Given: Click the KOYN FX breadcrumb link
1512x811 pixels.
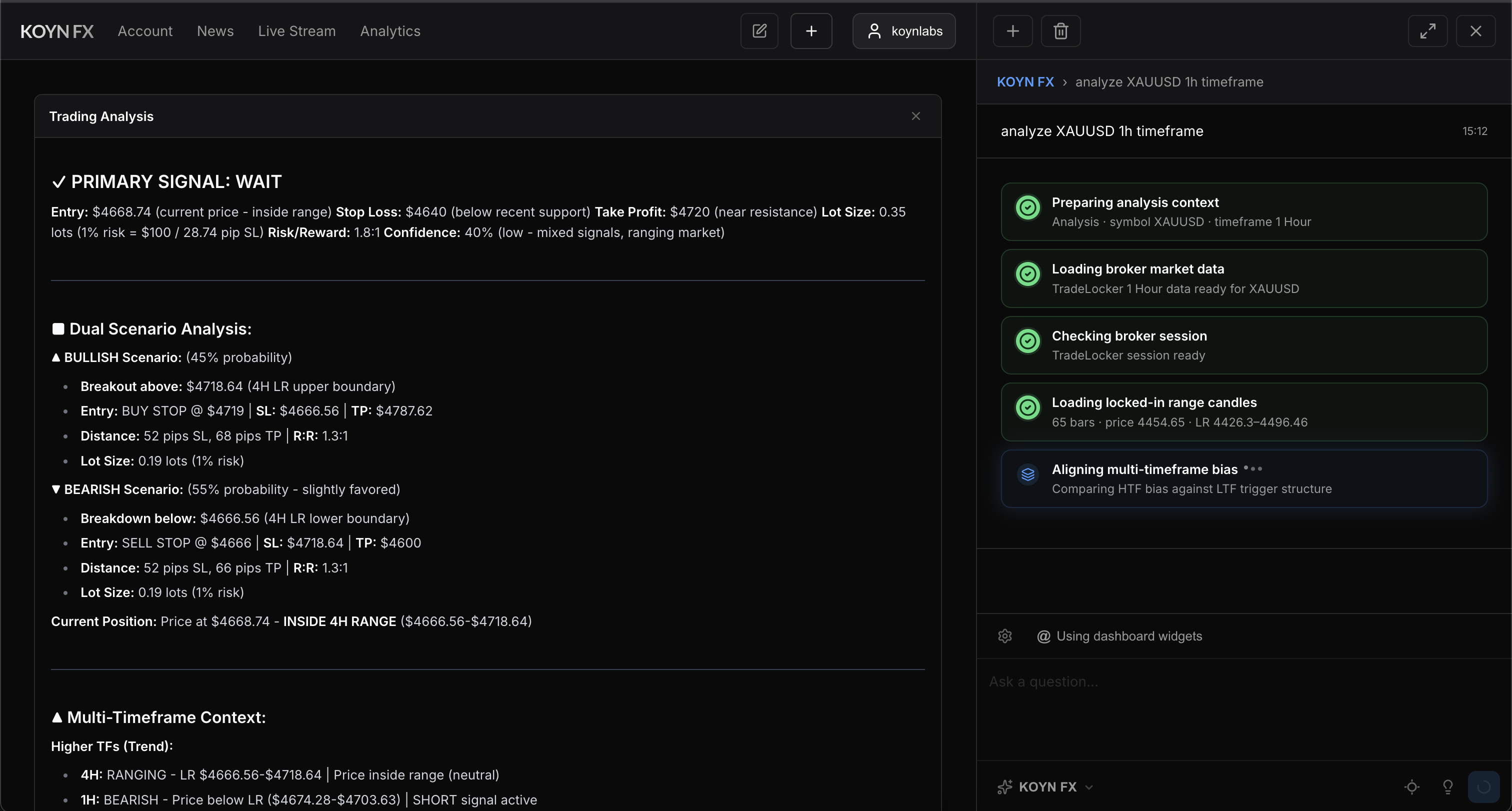Looking at the screenshot, I should [x=1025, y=82].
